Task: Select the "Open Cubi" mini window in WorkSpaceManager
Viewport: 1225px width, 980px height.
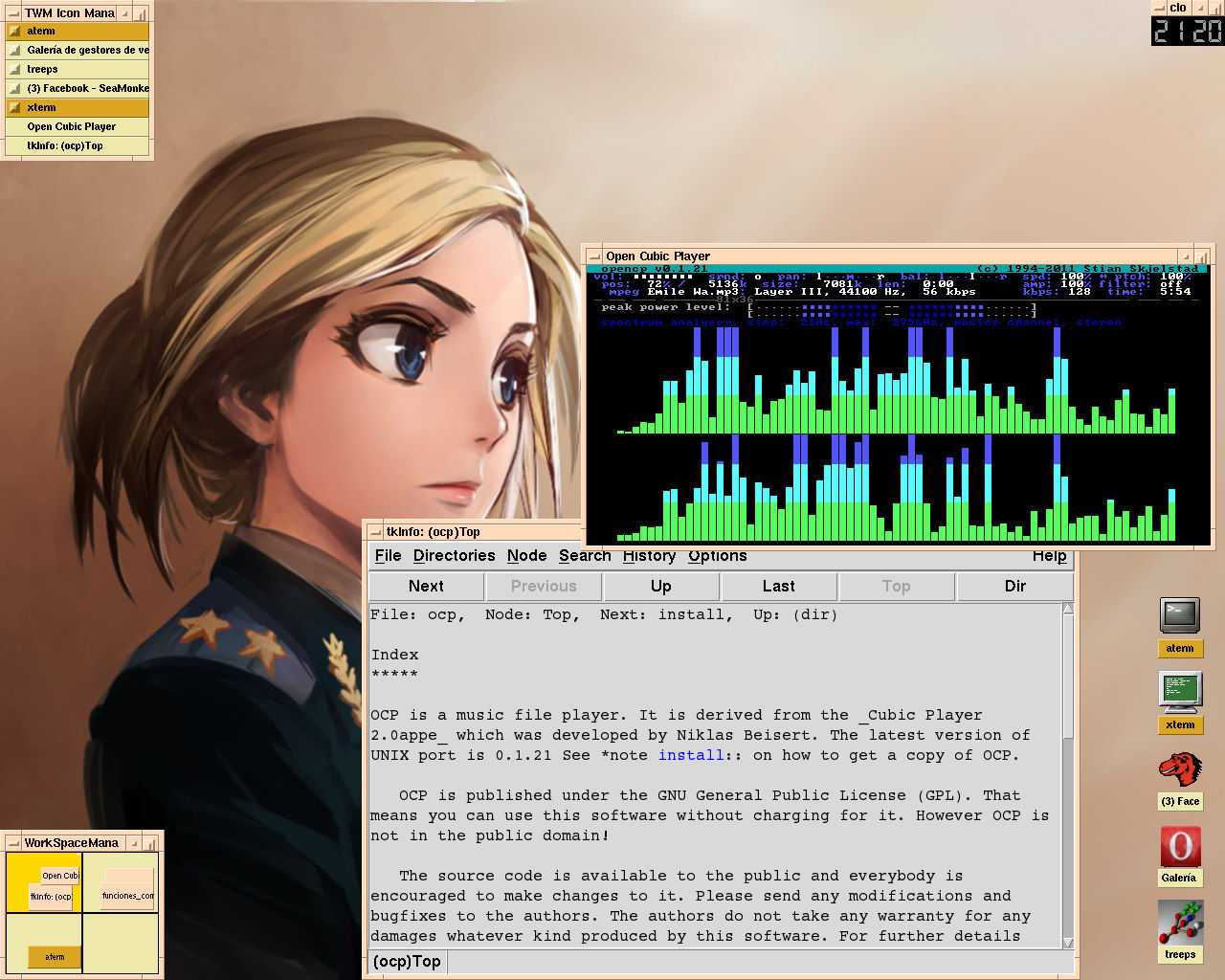Action: [x=59, y=875]
